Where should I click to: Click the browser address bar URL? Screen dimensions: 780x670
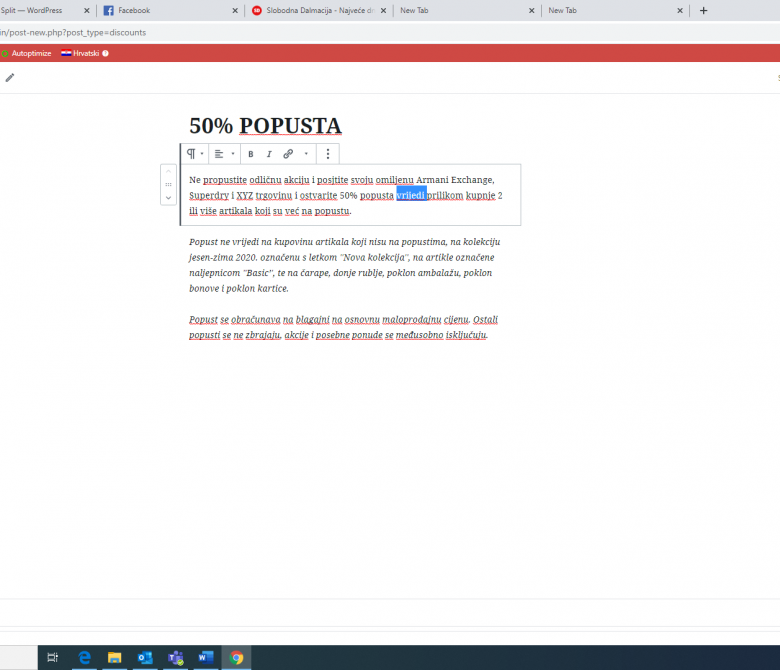(x=73, y=33)
